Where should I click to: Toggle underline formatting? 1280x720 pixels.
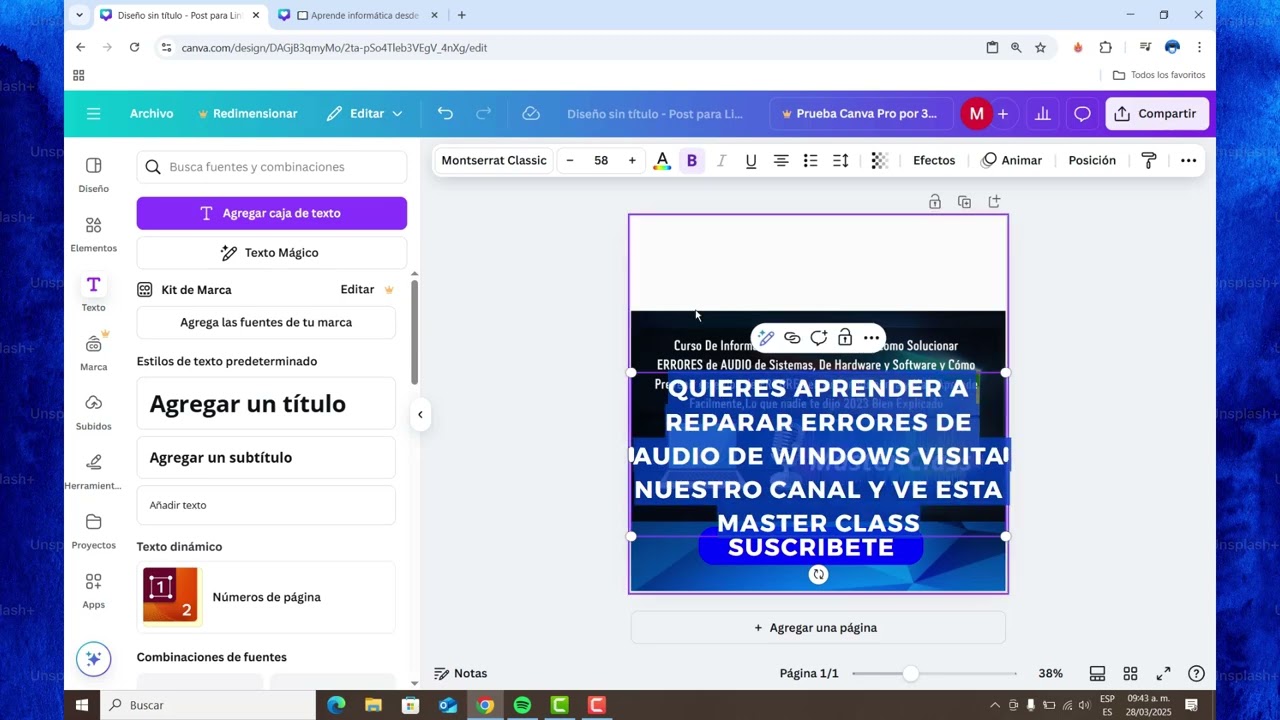pyautogui.click(x=751, y=161)
